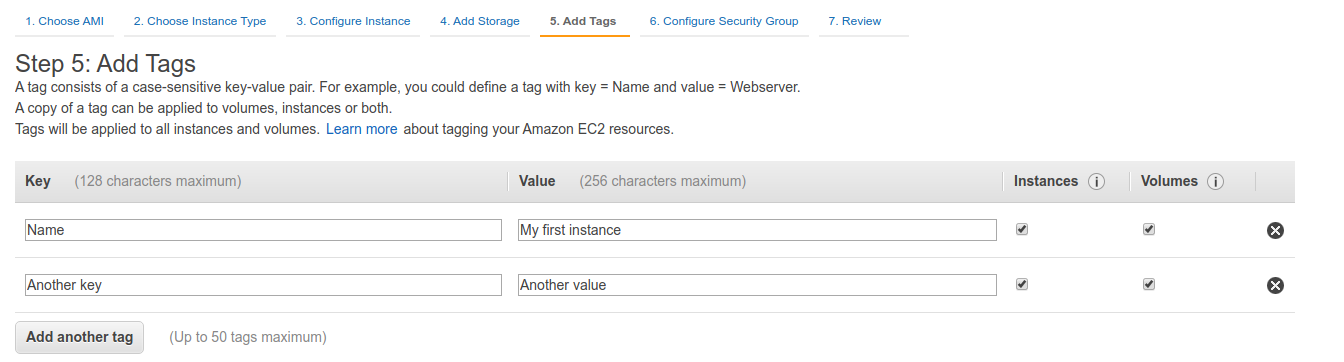Screen dimensions: 1344x362
Task: Open 2. Choose Instance Type tab
Action: coord(200,21)
